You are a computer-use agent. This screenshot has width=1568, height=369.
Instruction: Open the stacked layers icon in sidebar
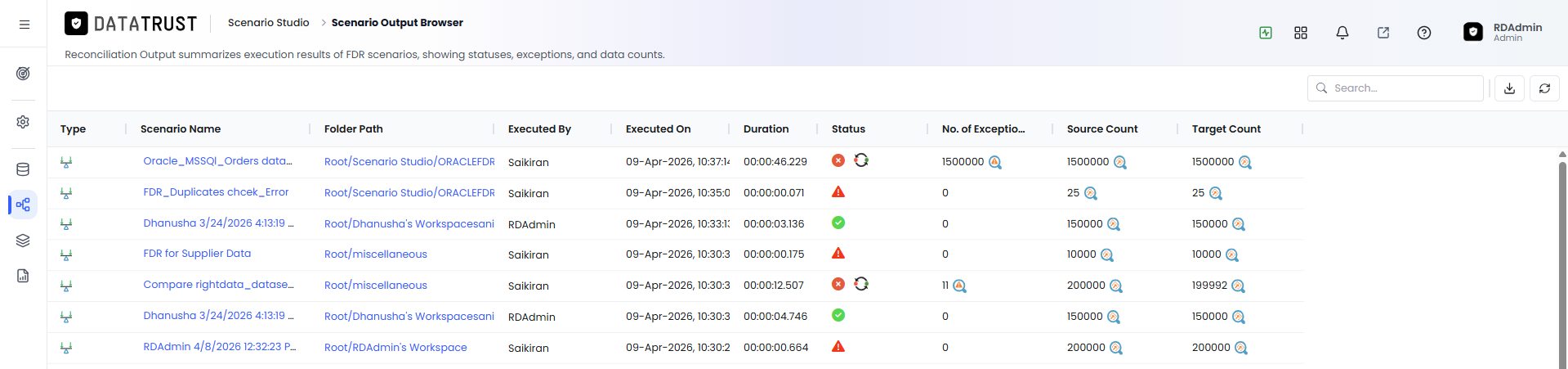click(x=23, y=241)
